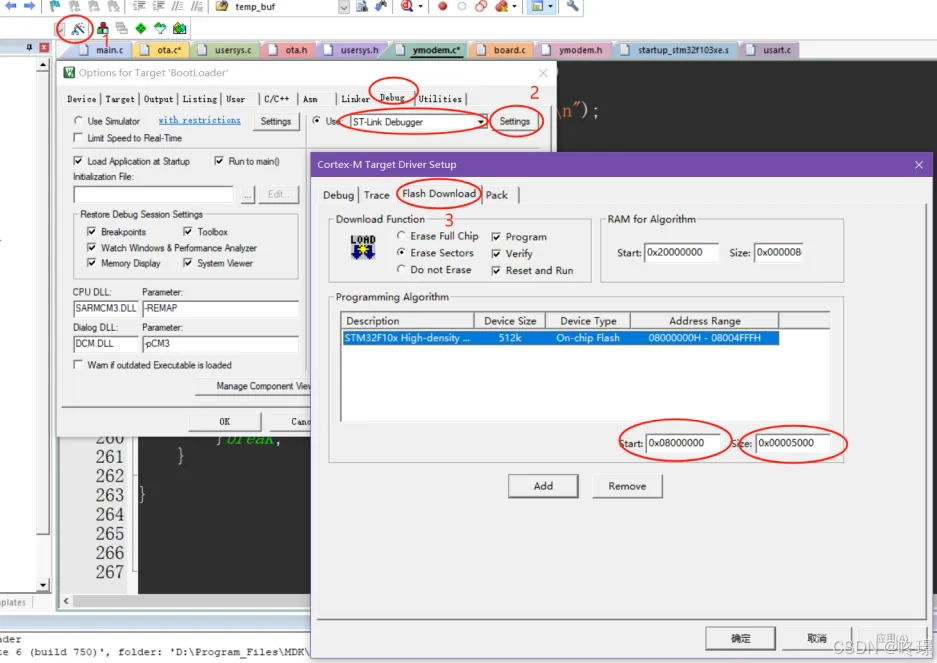
Task: Start the debug session via magnifier icon
Action: (407, 6)
